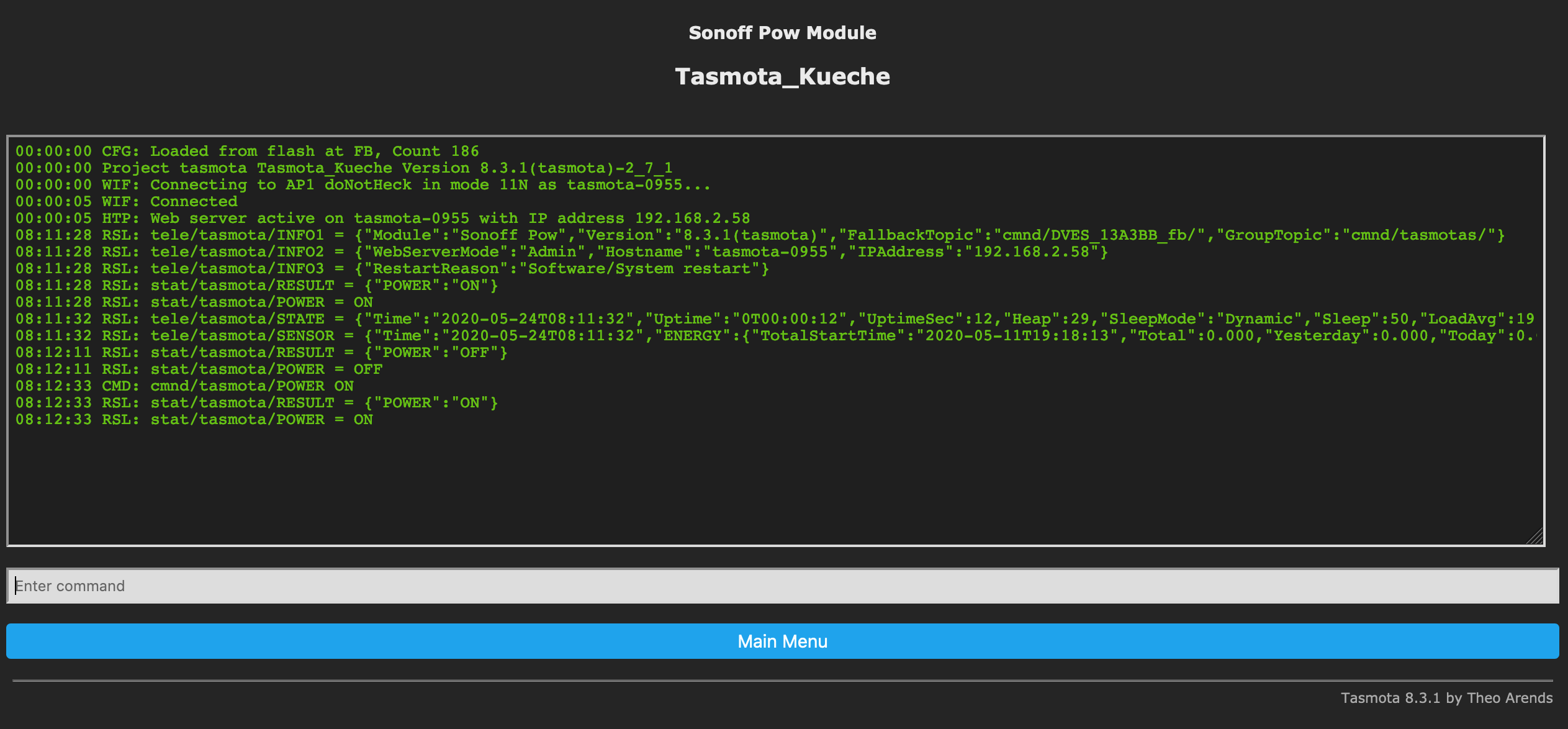Click the tele/tasmota/STATE log line
The height and width of the screenshot is (729, 1568).
(x=775, y=319)
